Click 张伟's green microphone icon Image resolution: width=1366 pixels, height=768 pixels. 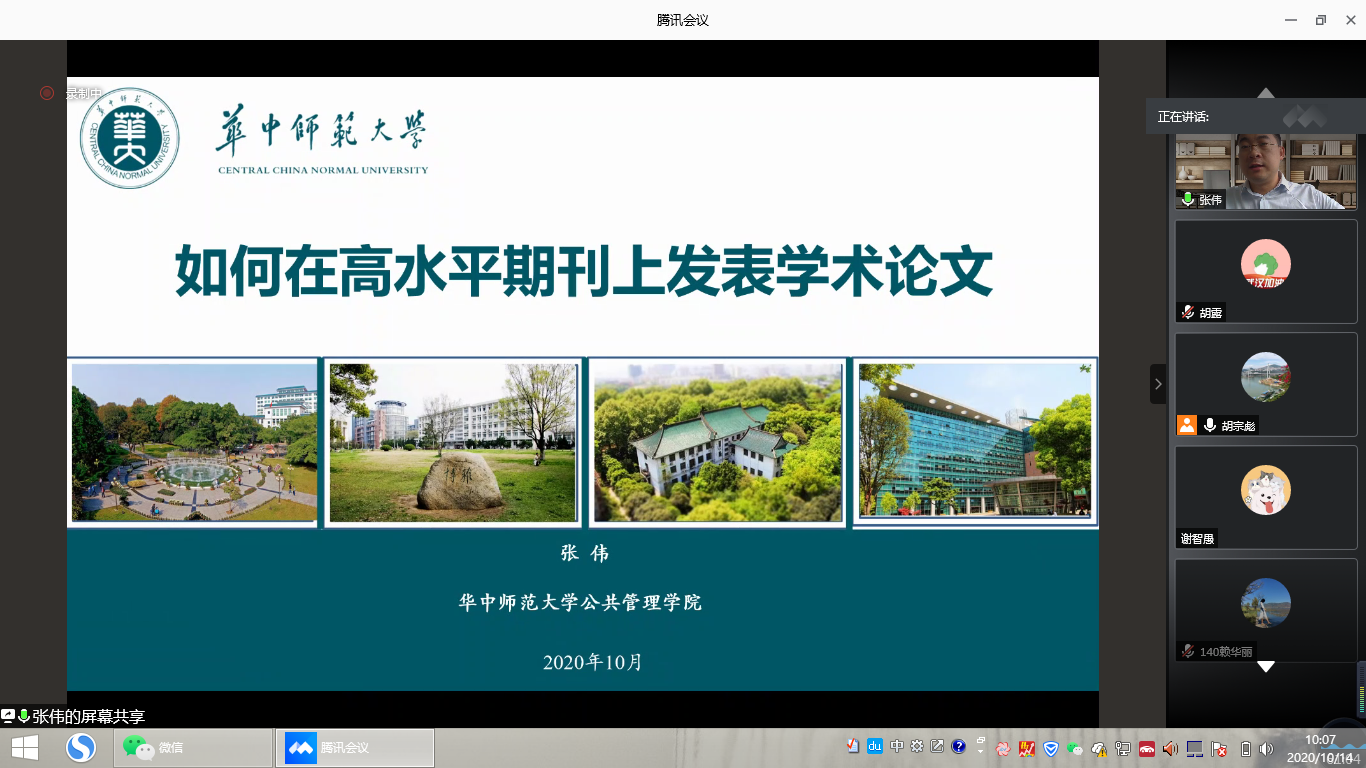click(1188, 199)
